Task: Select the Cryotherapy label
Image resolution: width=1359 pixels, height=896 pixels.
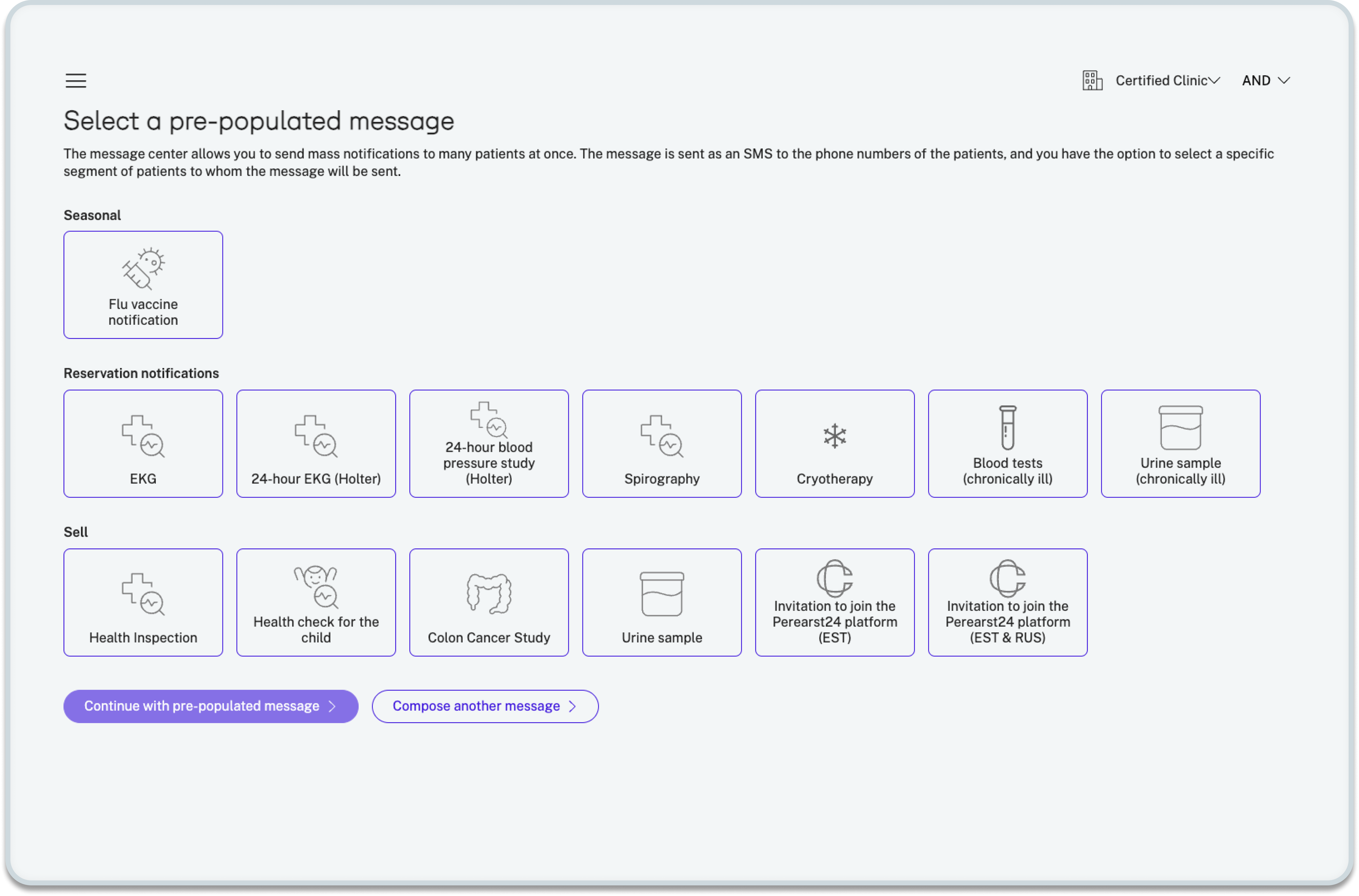Action: pyautogui.click(x=835, y=479)
